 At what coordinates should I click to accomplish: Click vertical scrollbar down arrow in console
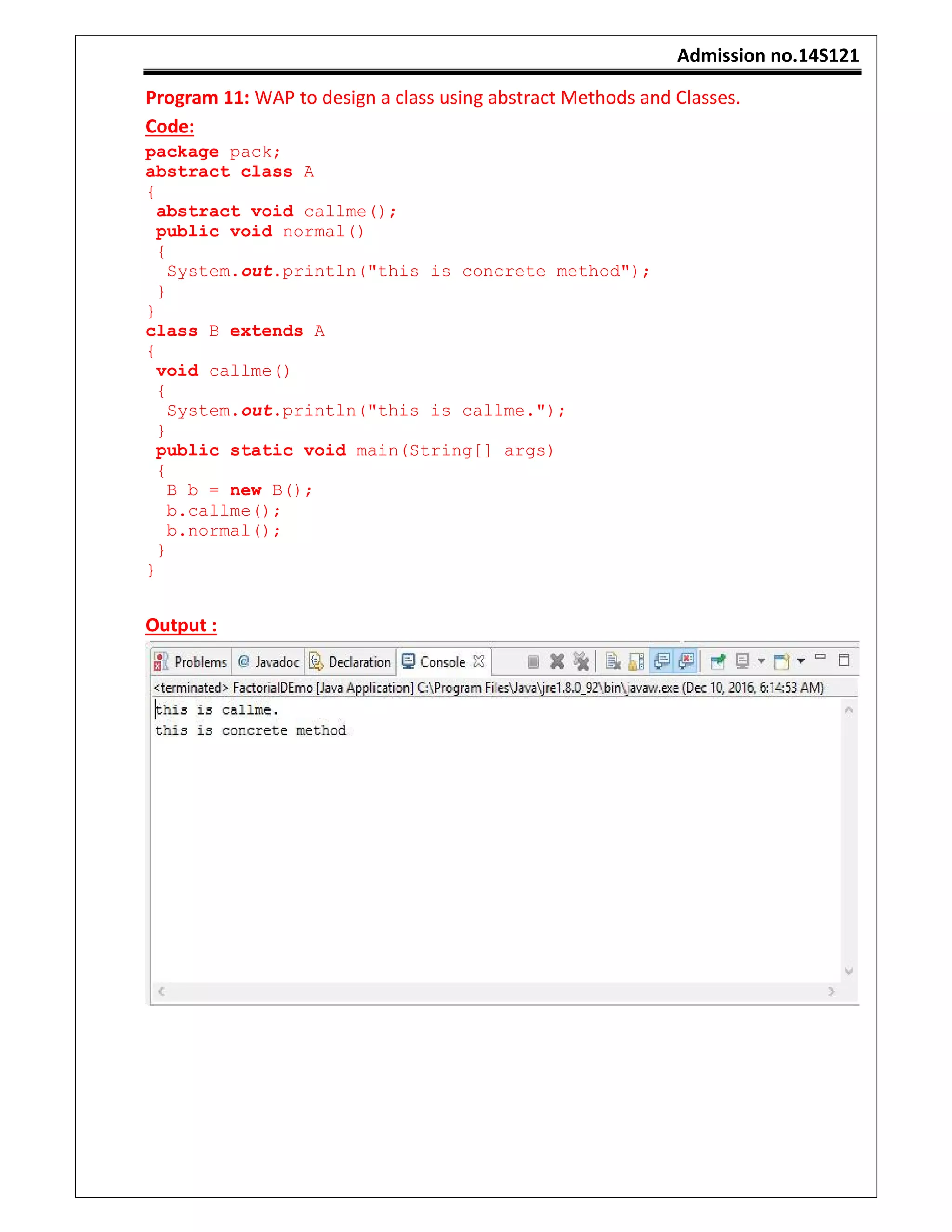tap(849, 971)
